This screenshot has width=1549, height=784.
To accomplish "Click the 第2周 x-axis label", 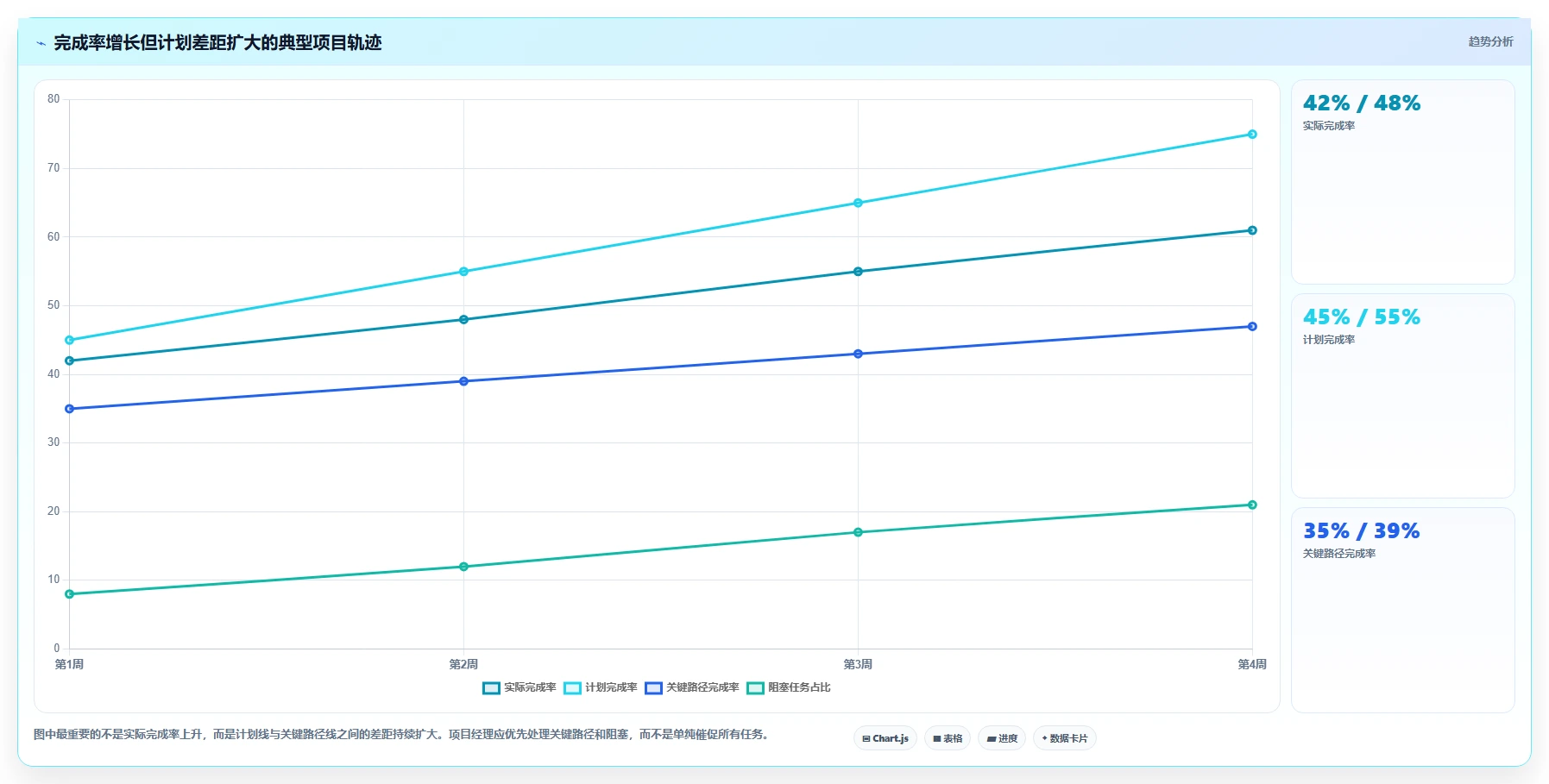I will pyautogui.click(x=463, y=664).
